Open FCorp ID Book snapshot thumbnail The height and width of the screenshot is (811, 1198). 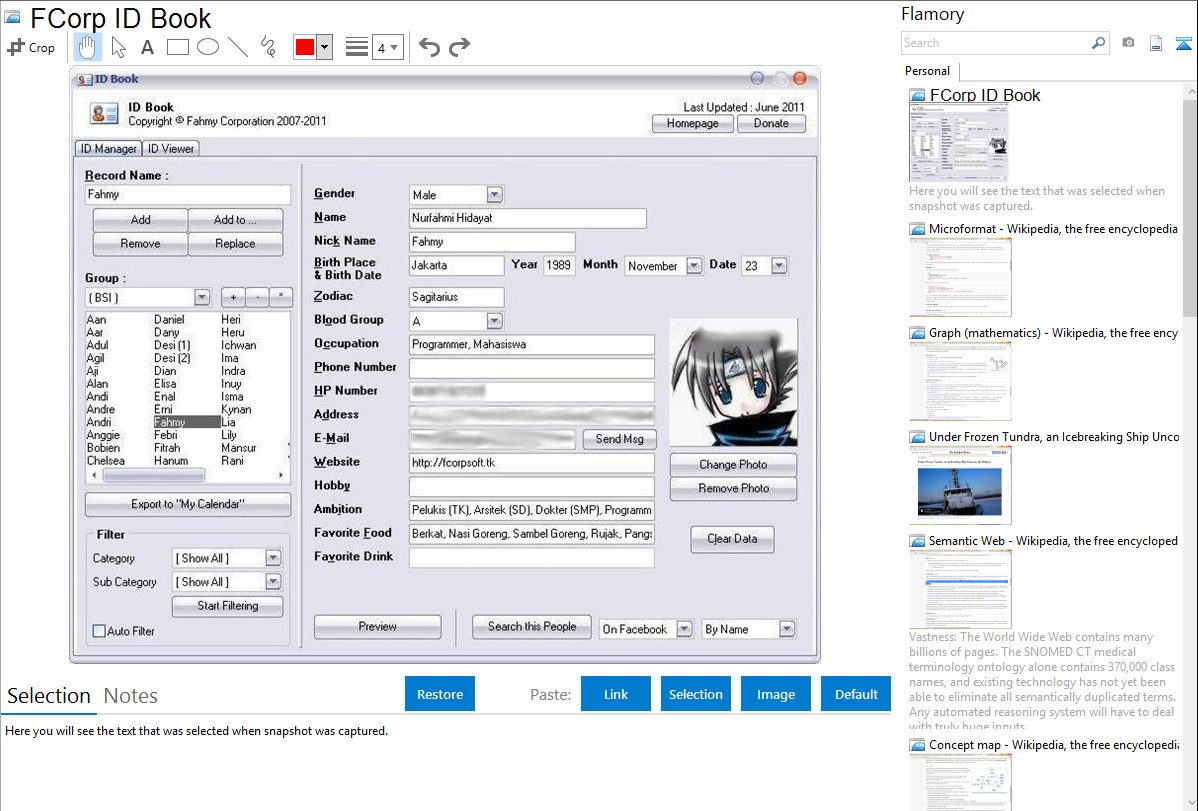(x=959, y=143)
